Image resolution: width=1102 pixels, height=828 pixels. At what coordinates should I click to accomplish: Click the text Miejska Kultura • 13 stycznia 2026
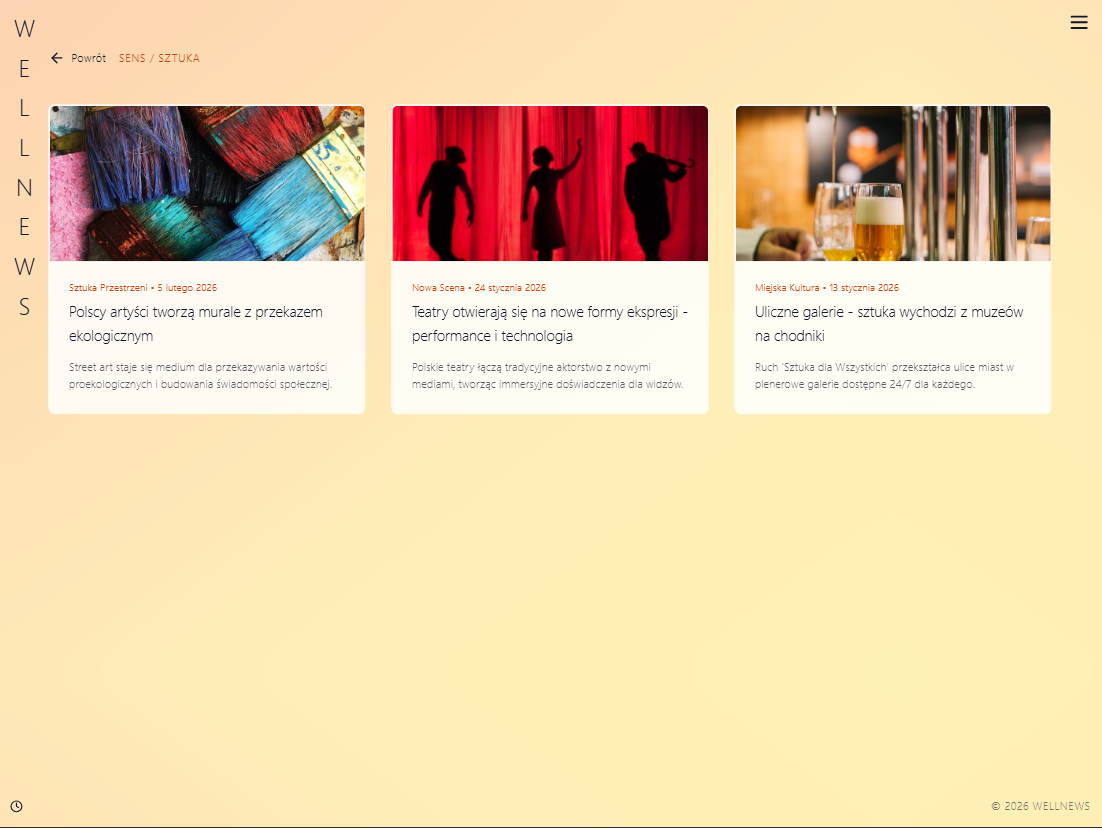(826, 287)
